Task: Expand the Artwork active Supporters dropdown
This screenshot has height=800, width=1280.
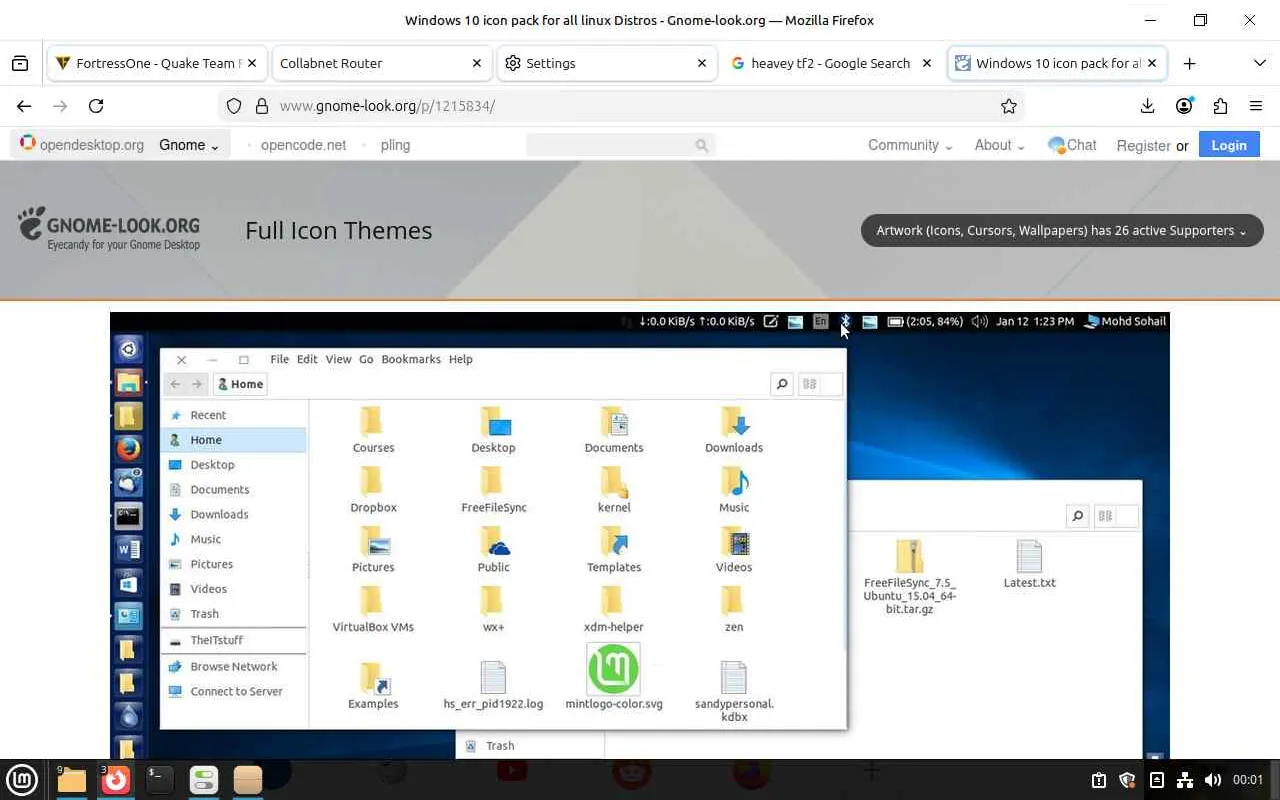Action: click(1062, 230)
